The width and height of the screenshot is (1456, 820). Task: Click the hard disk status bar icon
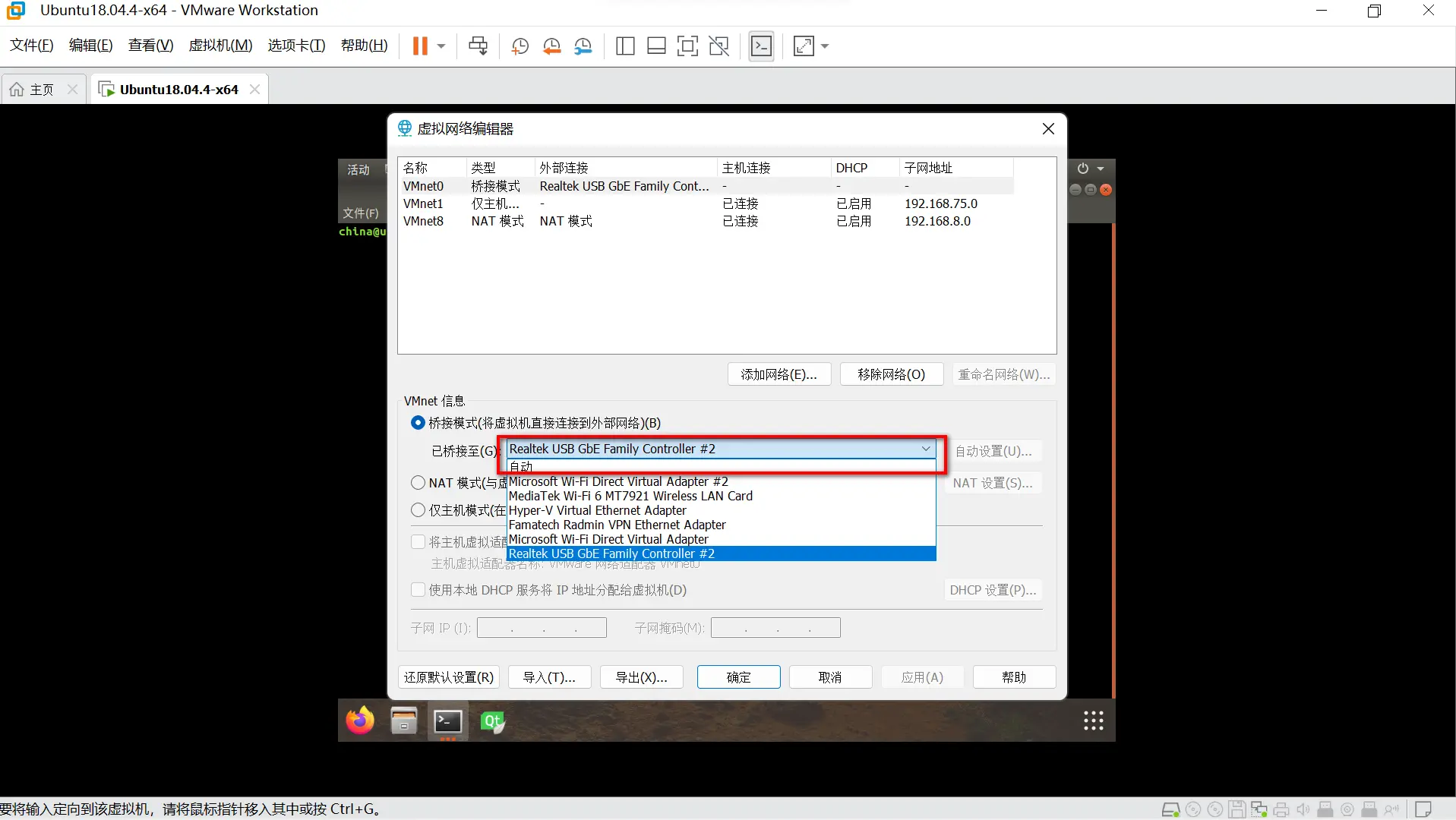coord(1171,810)
